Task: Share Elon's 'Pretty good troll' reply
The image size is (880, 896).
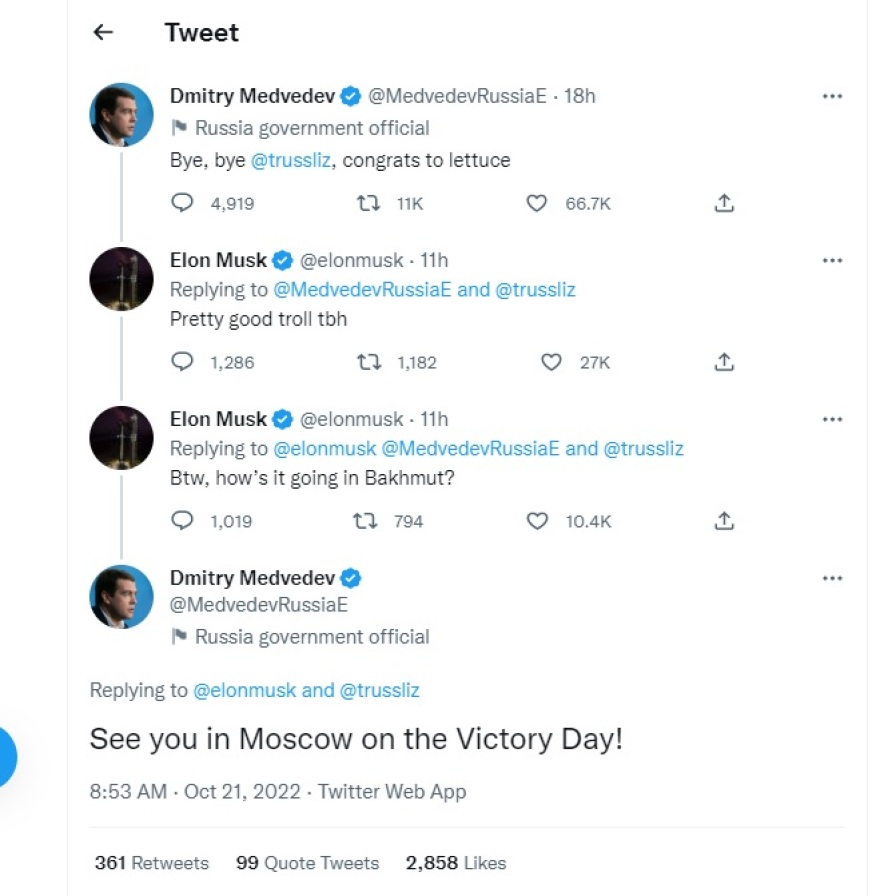Action: tap(724, 362)
